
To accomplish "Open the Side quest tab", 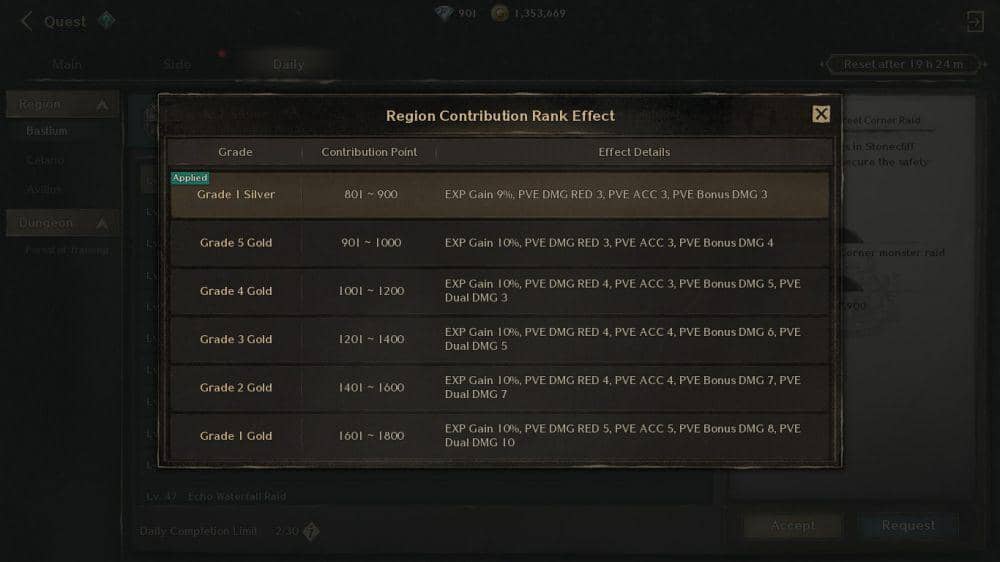I will click(177, 64).
